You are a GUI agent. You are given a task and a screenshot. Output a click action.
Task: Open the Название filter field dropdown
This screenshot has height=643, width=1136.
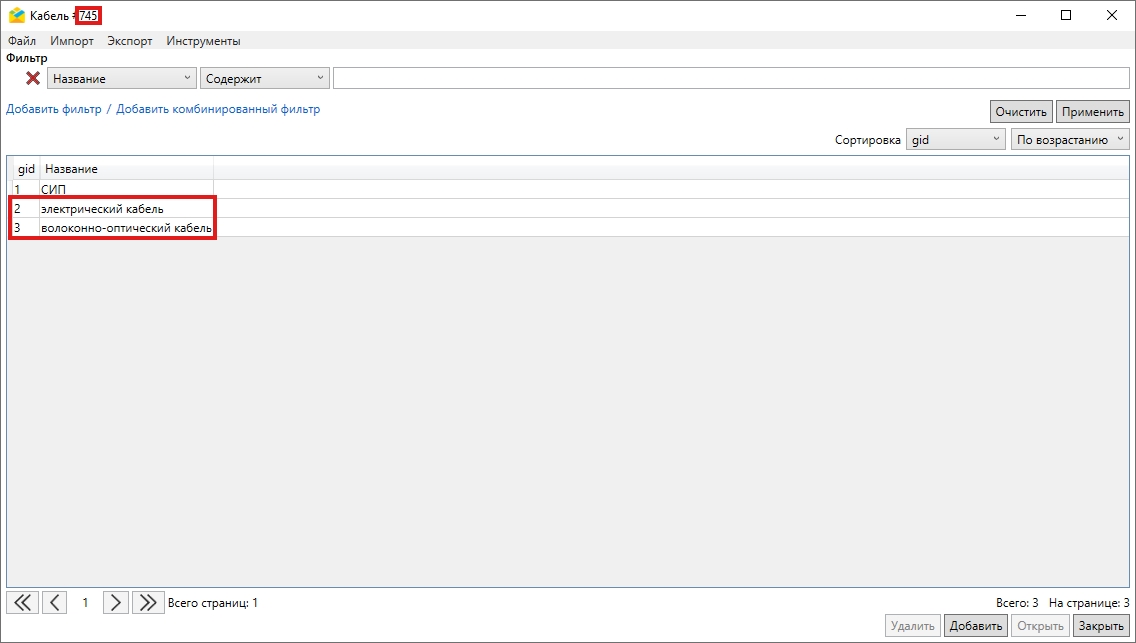tap(122, 79)
